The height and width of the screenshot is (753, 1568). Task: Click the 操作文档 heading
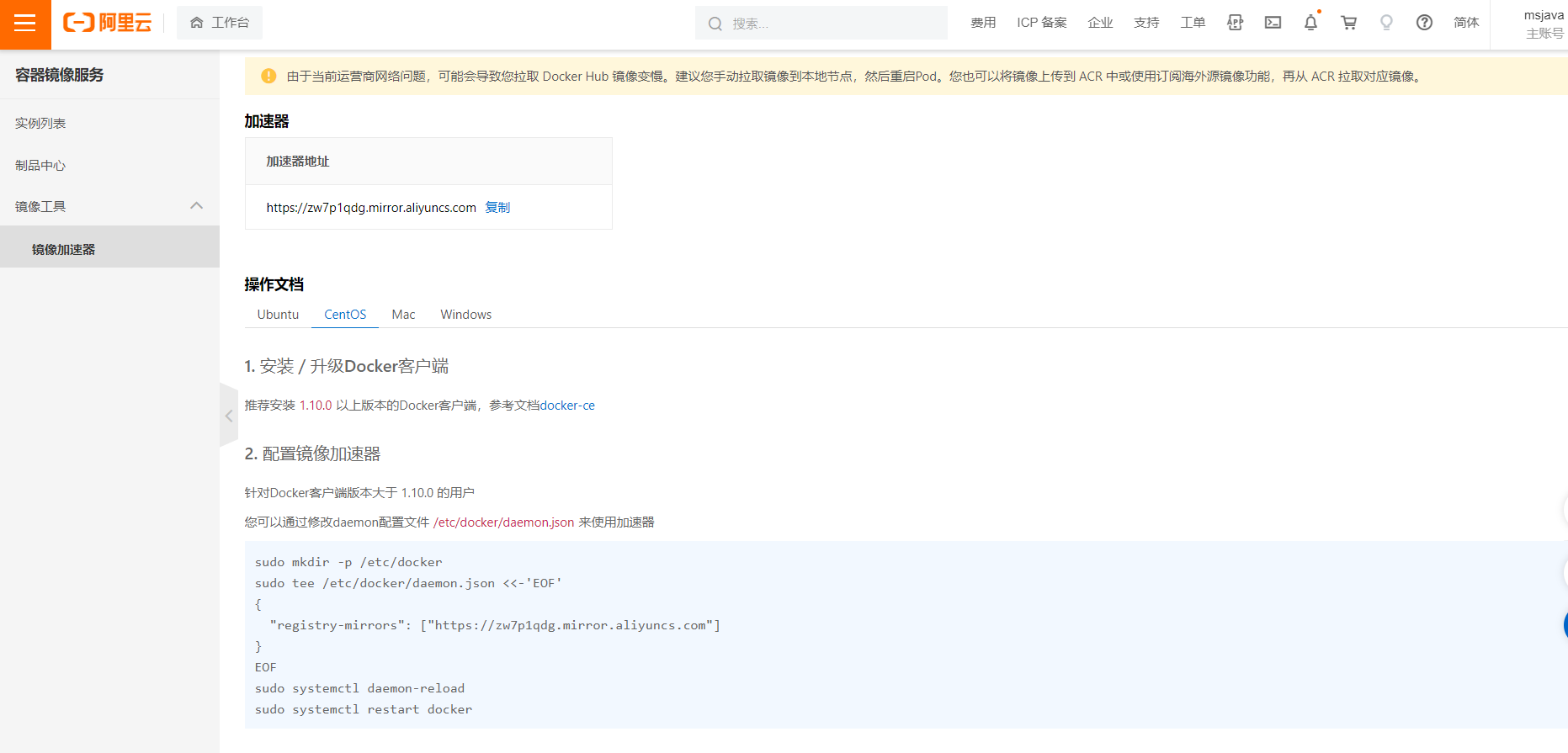[x=274, y=284]
